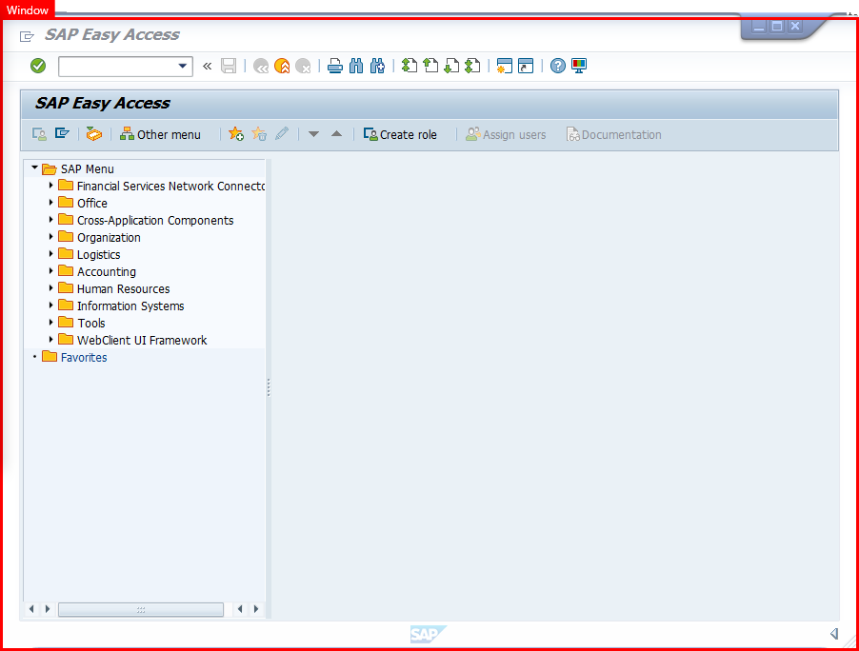Go to Last Page icon
The height and width of the screenshot is (651, 859).
pyautogui.click(x=472, y=66)
